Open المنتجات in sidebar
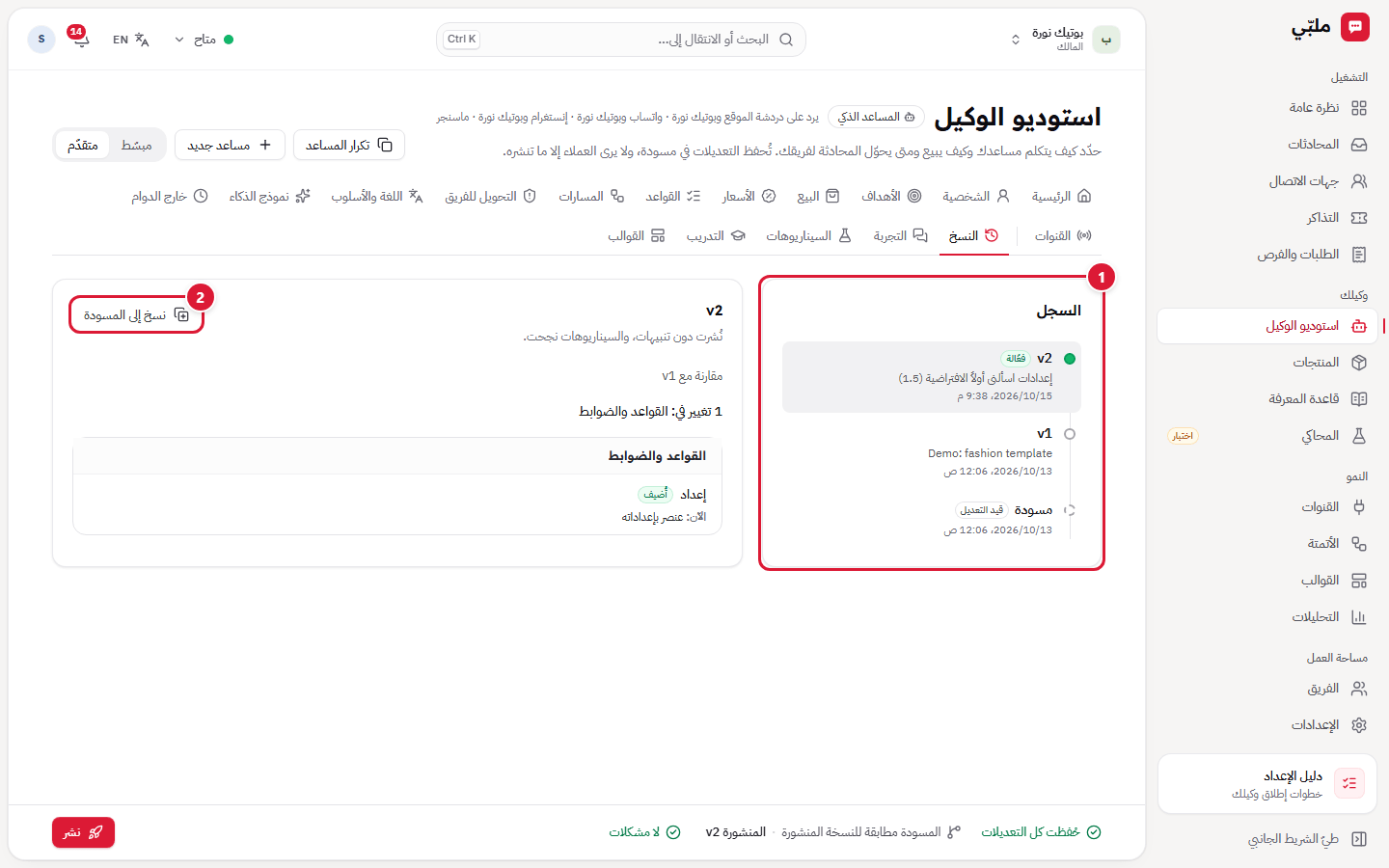The image size is (1389, 868). [x=1266, y=363]
